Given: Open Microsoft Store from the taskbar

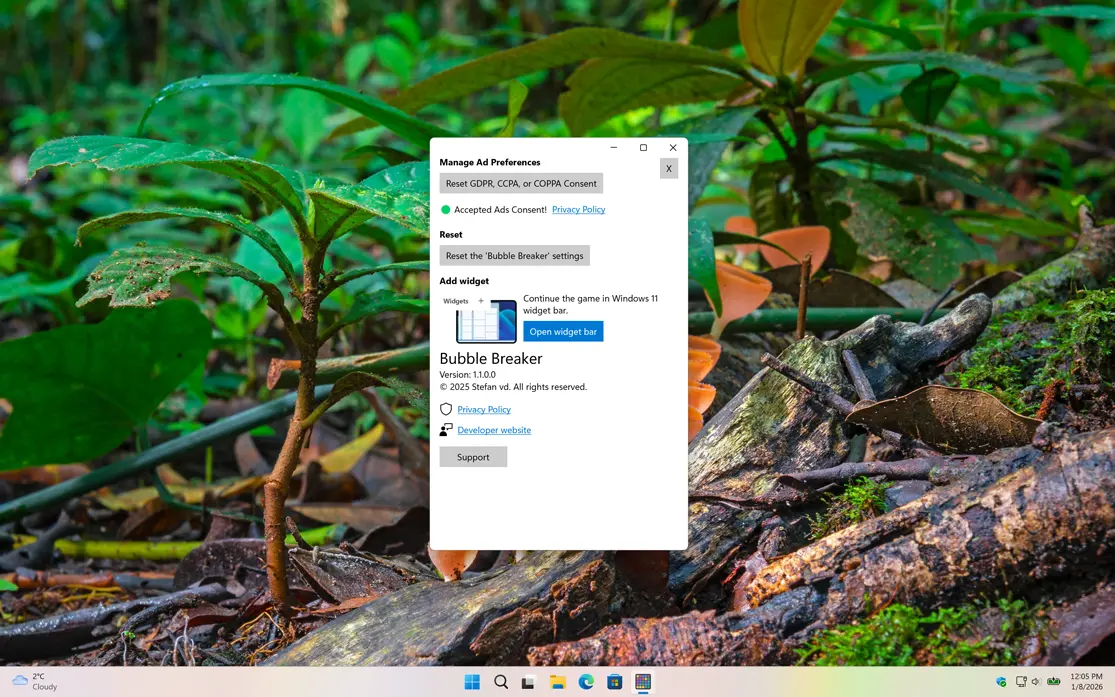Looking at the screenshot, I should (614, 682).
